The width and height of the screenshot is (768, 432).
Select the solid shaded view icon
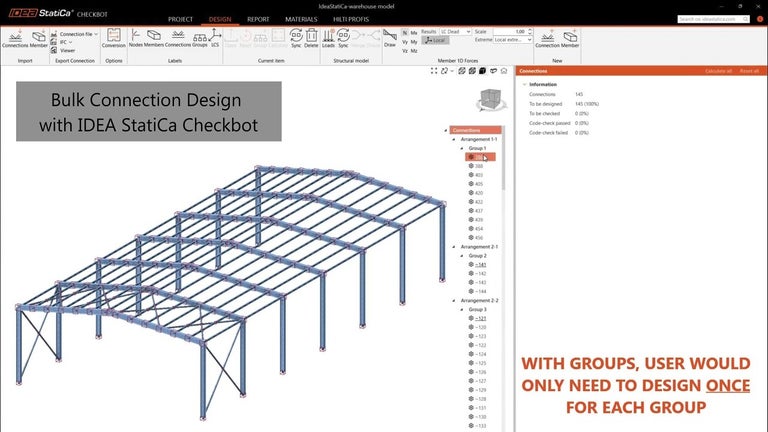click(x=482, y=71)
